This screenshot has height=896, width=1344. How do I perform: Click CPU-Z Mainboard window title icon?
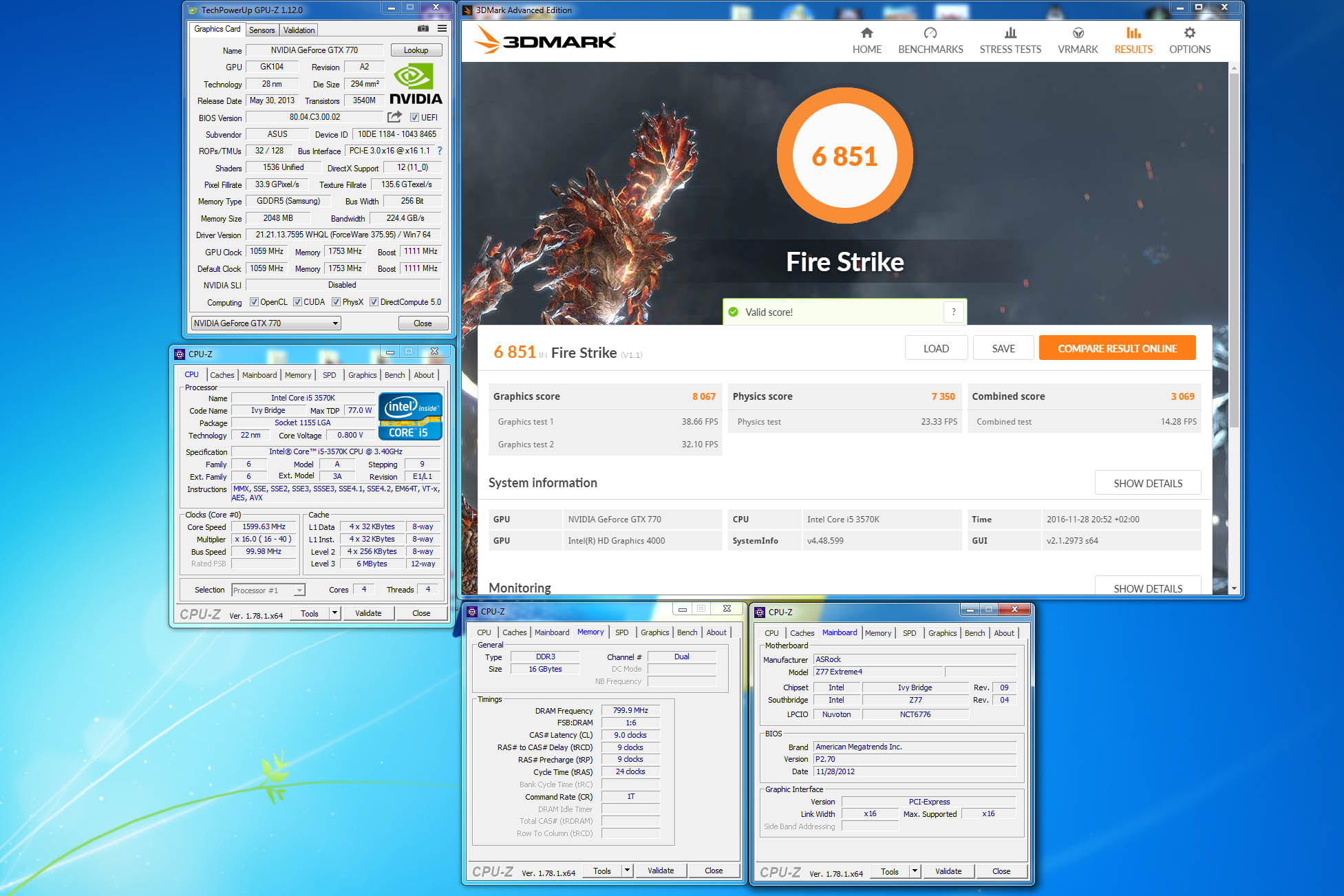point(760,612)
